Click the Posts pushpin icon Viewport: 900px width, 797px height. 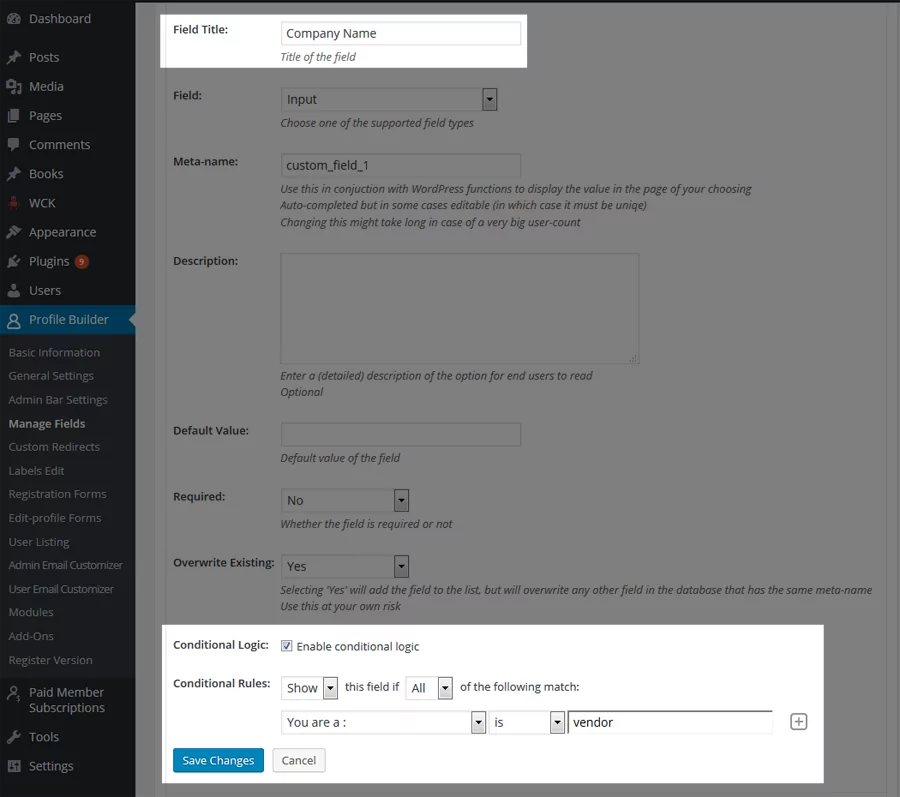[x=14, y=58]
